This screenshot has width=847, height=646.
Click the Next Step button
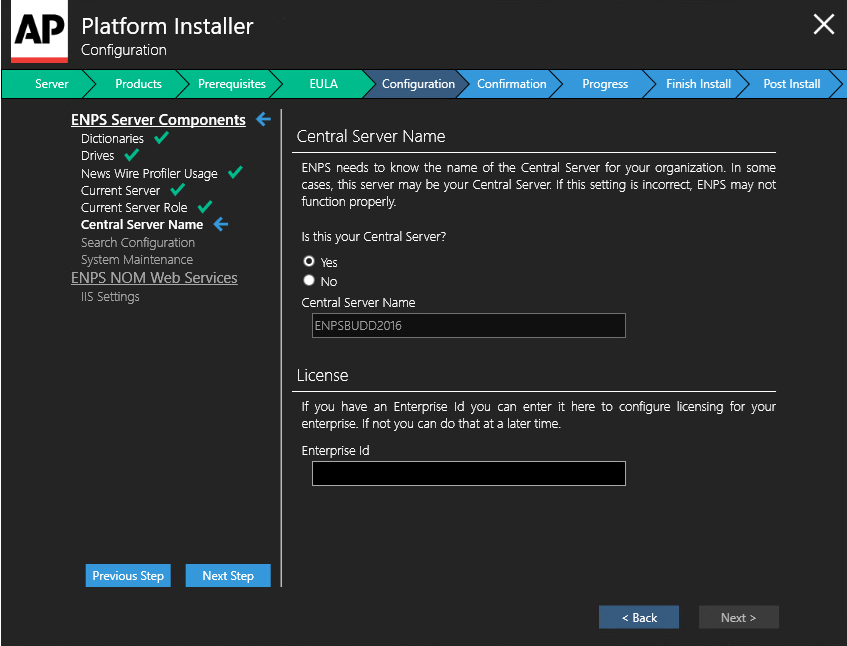[228, 575]
